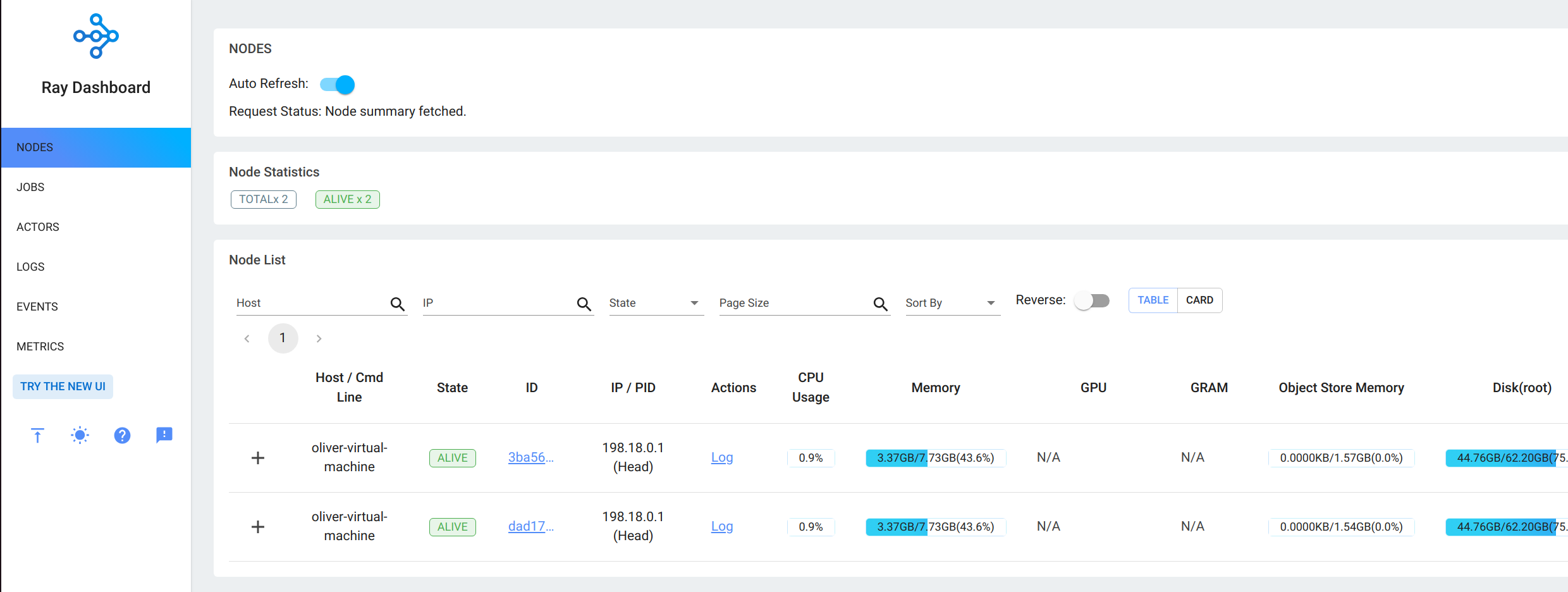
Task: Click the TRY THE NEW UI button
Action: [x=63, y=386]
